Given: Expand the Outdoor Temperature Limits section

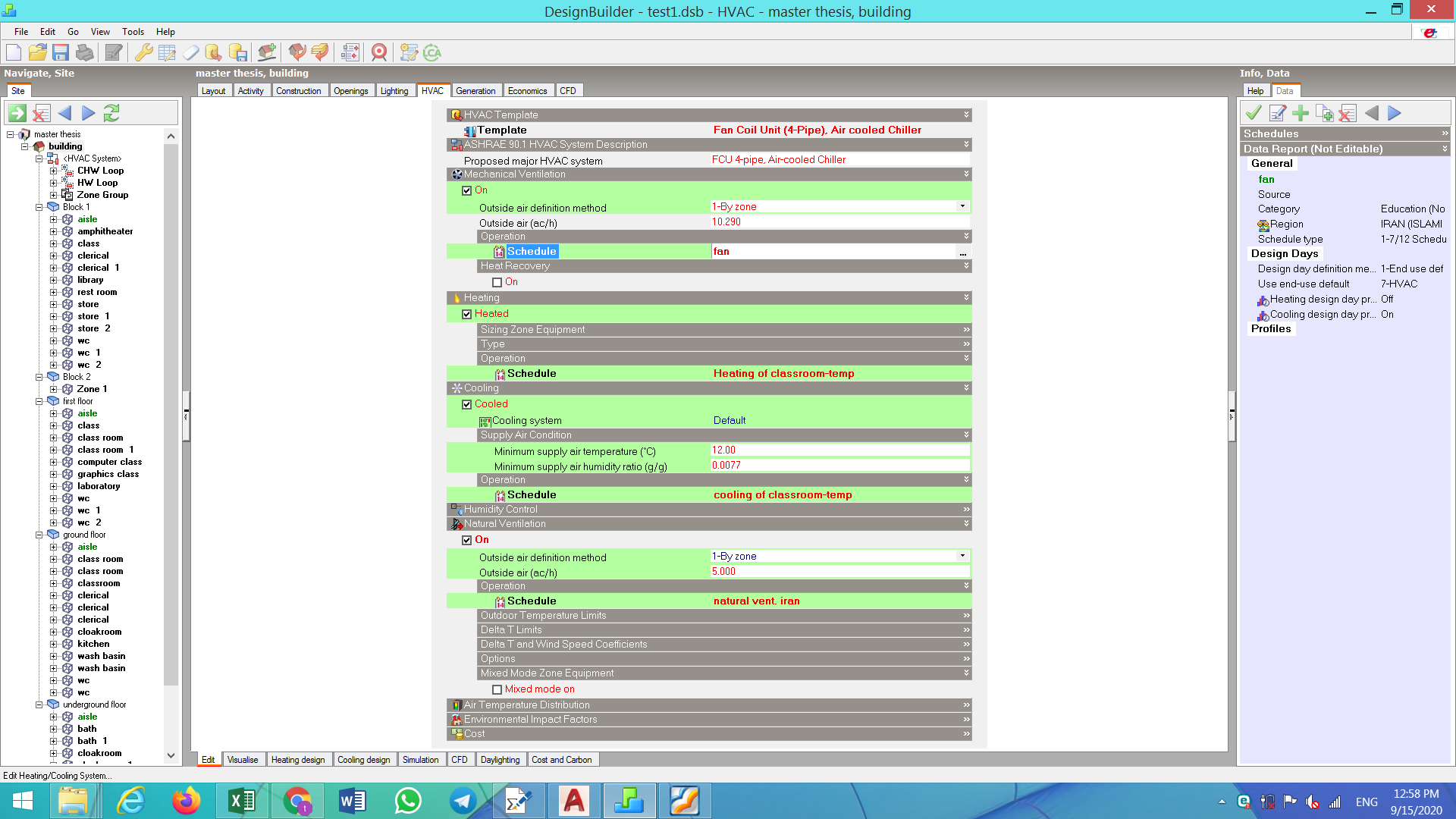Looking at the screenshot, I should 724,615.
